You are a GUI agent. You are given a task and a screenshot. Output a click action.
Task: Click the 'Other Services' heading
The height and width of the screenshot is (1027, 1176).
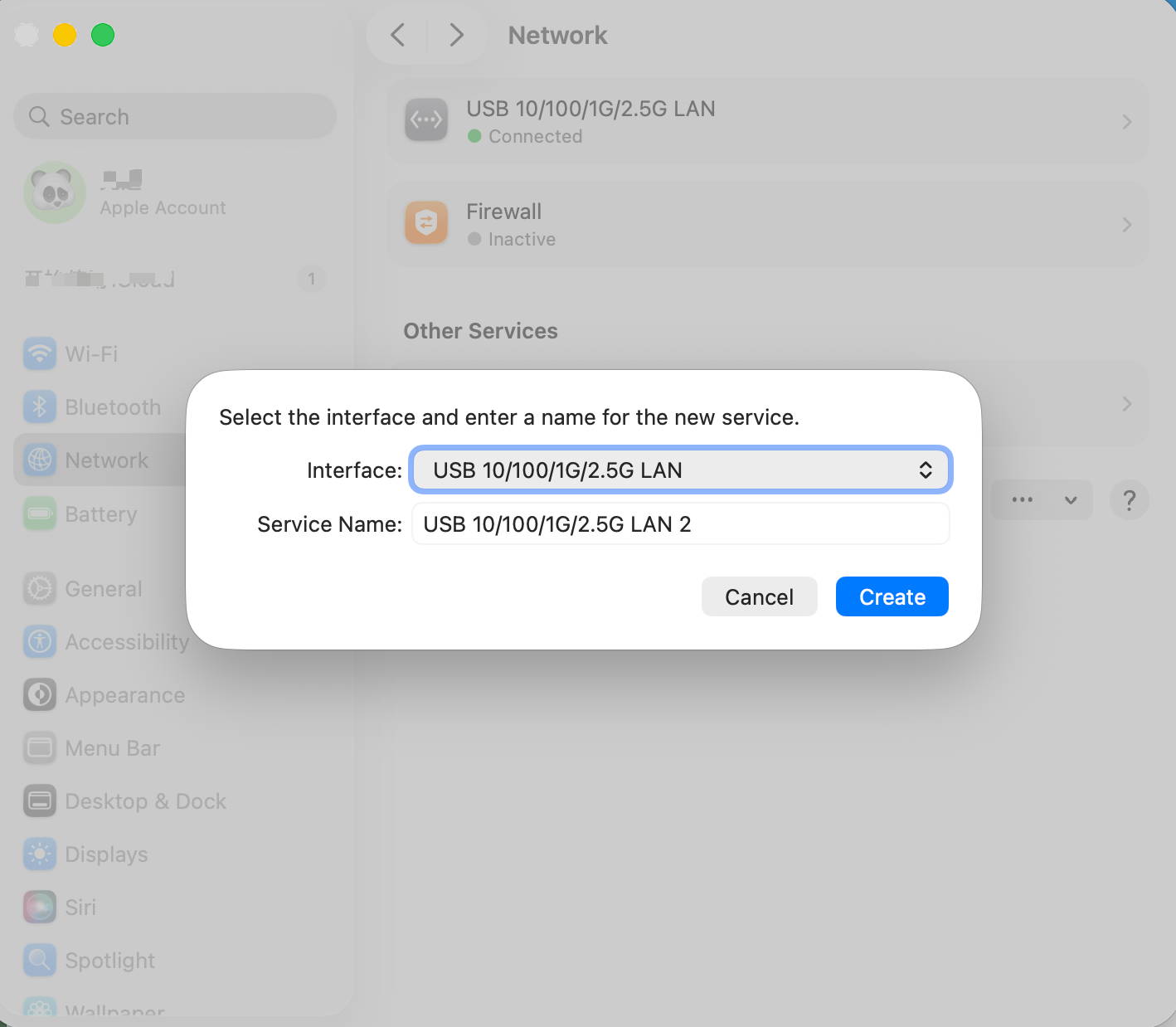(480, 331)
